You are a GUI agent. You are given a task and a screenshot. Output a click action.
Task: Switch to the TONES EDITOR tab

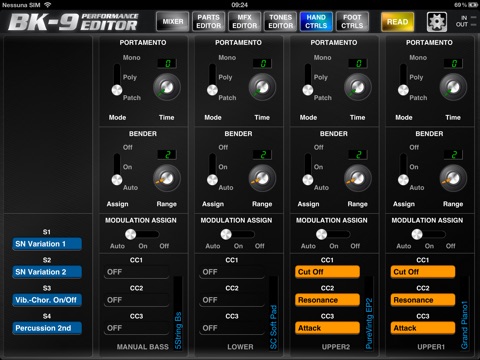click(281, 22)
